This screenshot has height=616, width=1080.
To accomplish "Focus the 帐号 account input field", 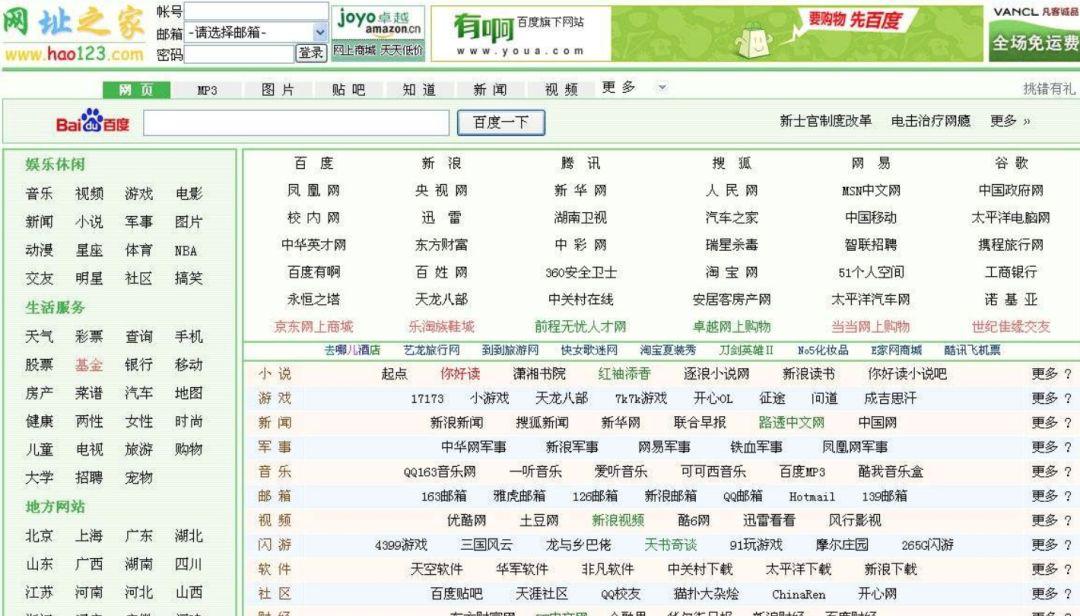I will [x=256, y=11].
